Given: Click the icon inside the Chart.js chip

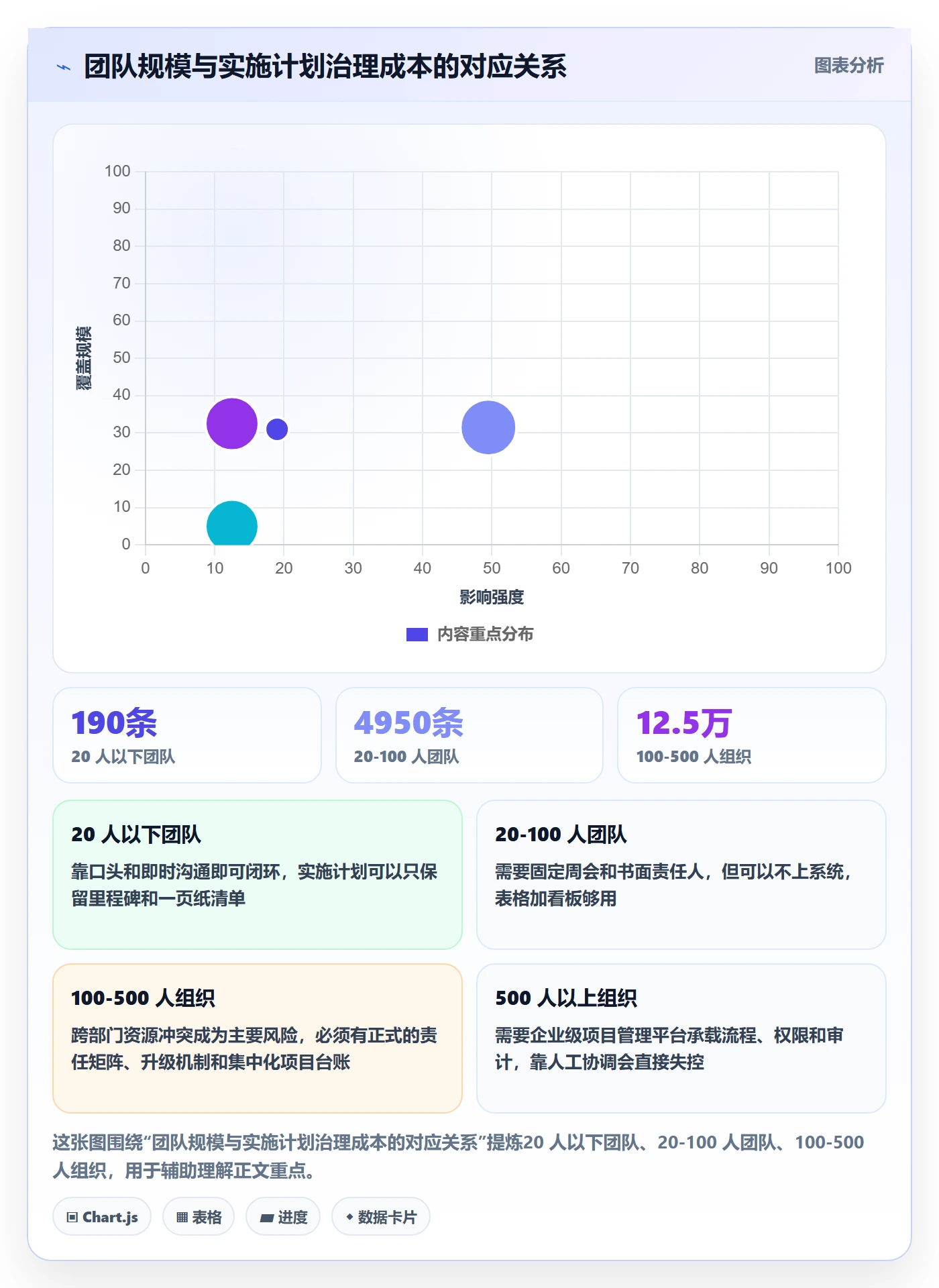Looking at the screenshot, I should point(72,1218).
